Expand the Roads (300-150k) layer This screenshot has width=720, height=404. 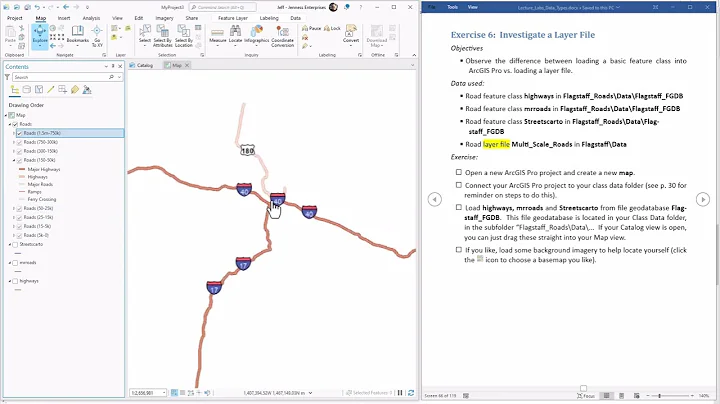click(x=14, y=152)
